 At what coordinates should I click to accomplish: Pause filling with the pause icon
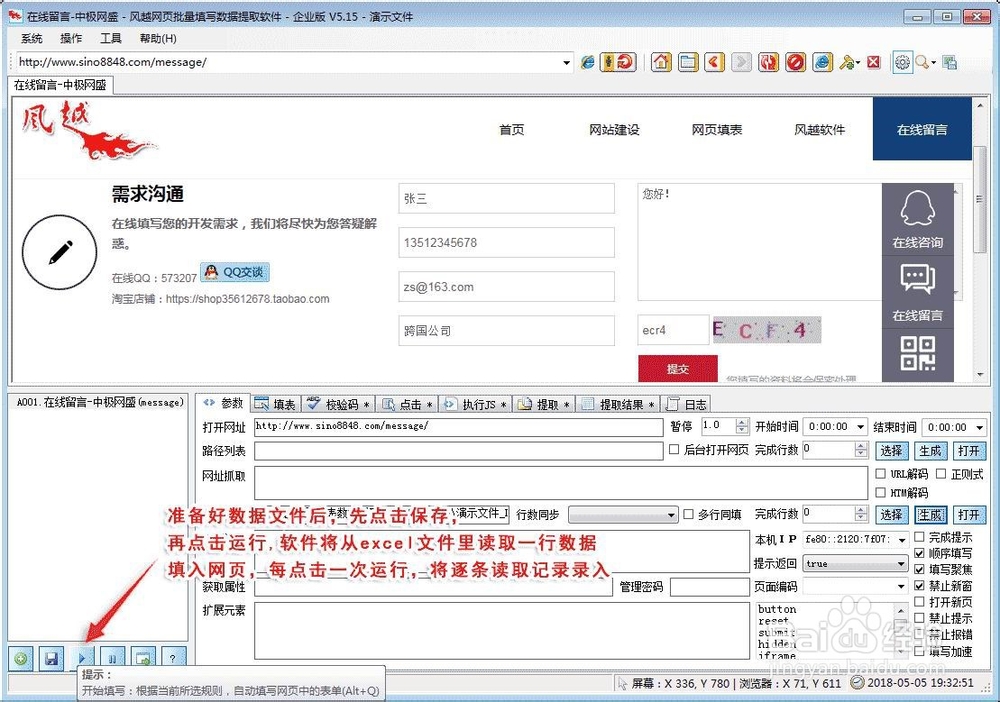click(x=112, y=658)
